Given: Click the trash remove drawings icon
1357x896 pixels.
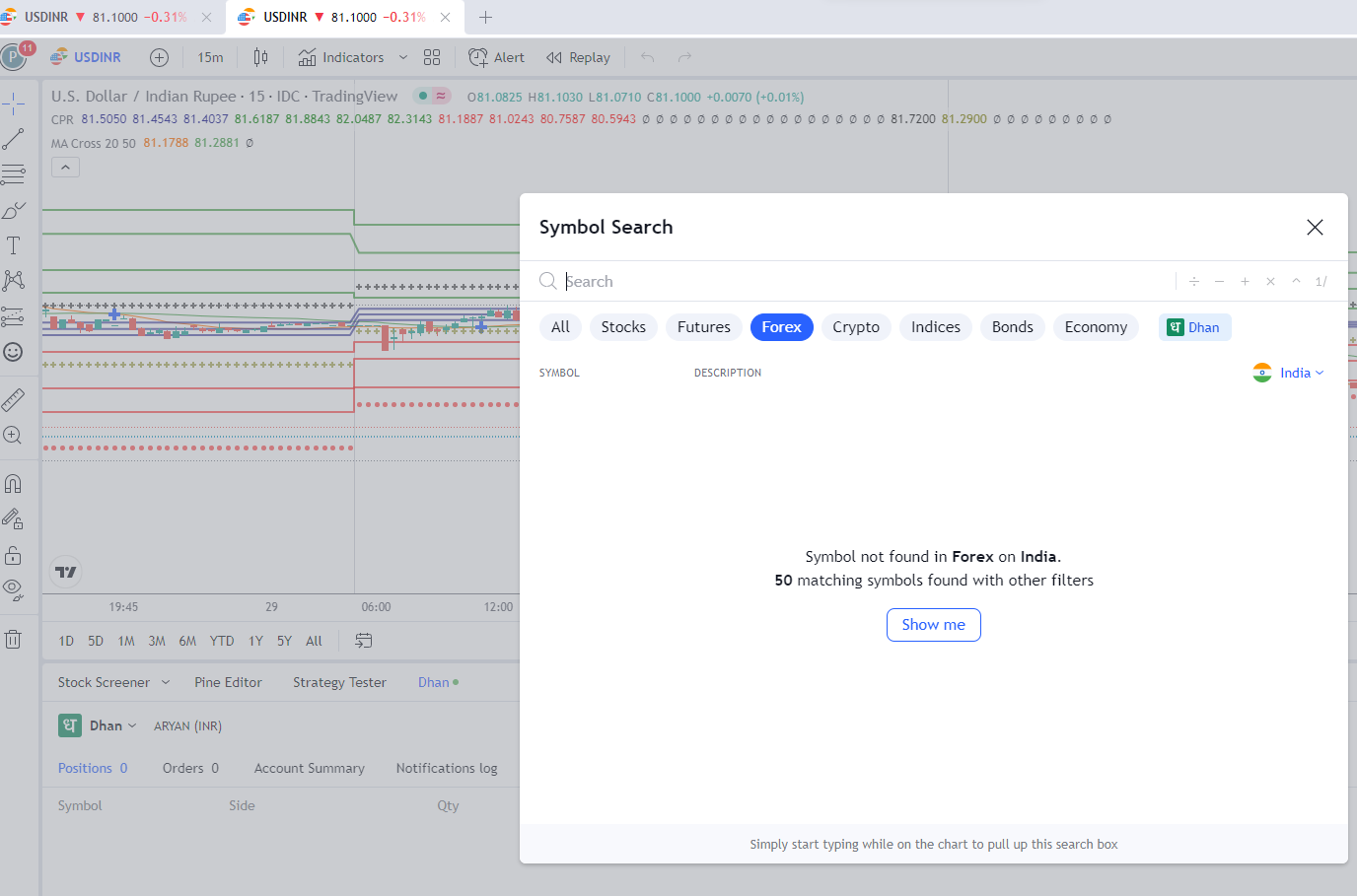Looking at the screenshot, I should point(13,639).
